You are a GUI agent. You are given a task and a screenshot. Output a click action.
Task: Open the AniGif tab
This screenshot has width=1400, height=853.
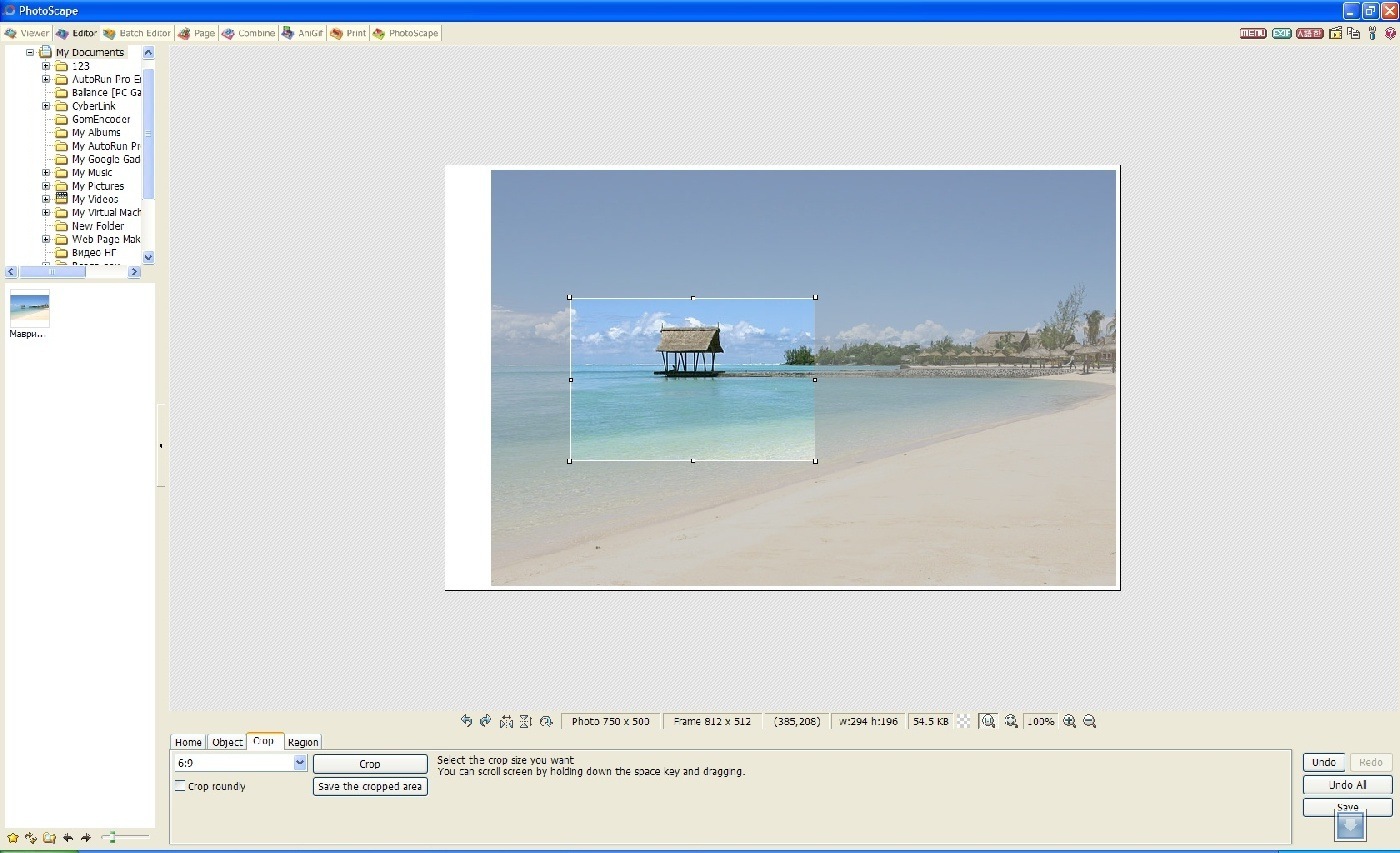coord(303,33)
